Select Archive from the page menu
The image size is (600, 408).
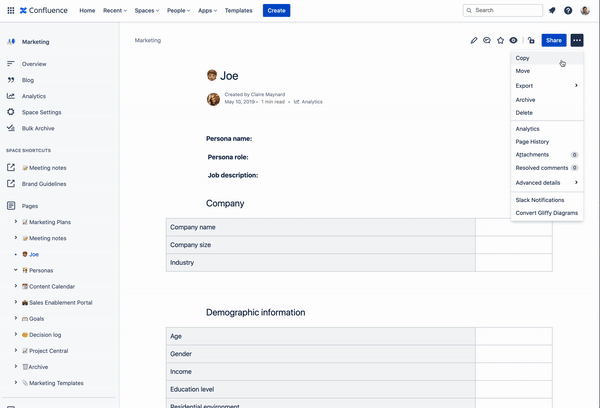coord(547,100)
